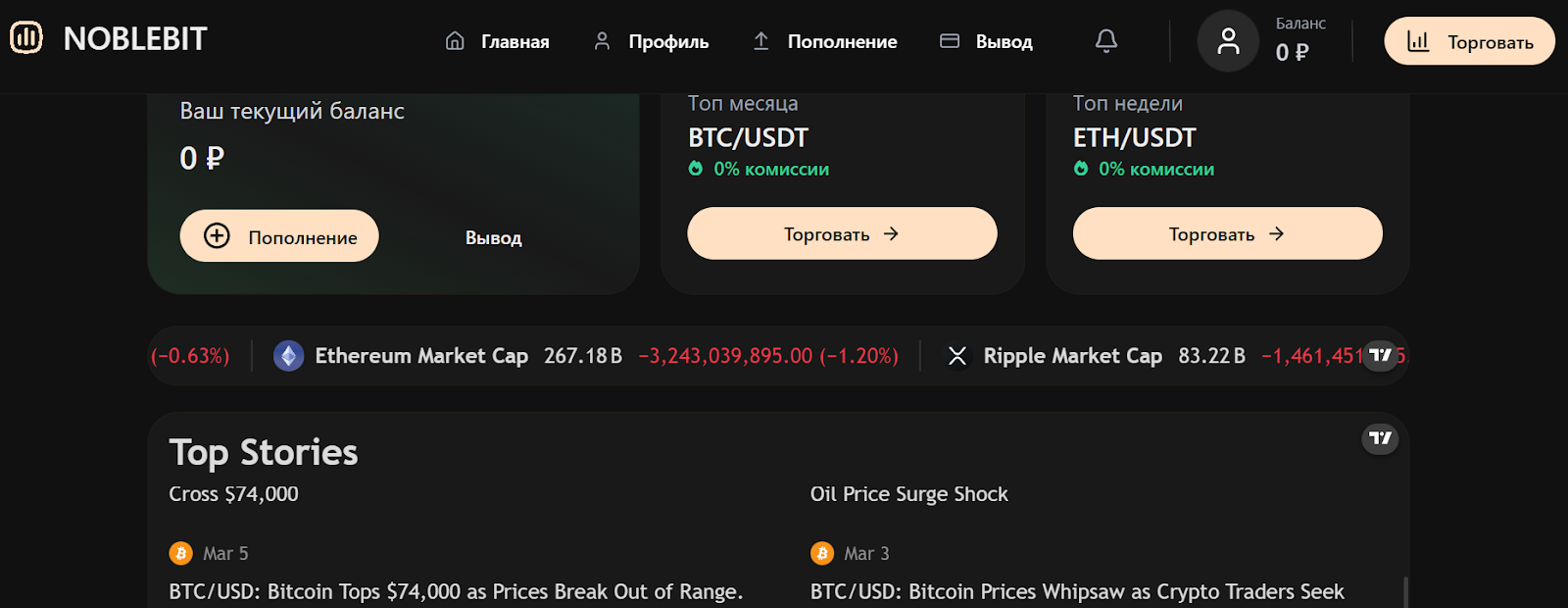This screenshot has height=608, width=1568.
Task: Open the Bitcoin Tops $74,000 story
Action: click(x=456, y=592)
